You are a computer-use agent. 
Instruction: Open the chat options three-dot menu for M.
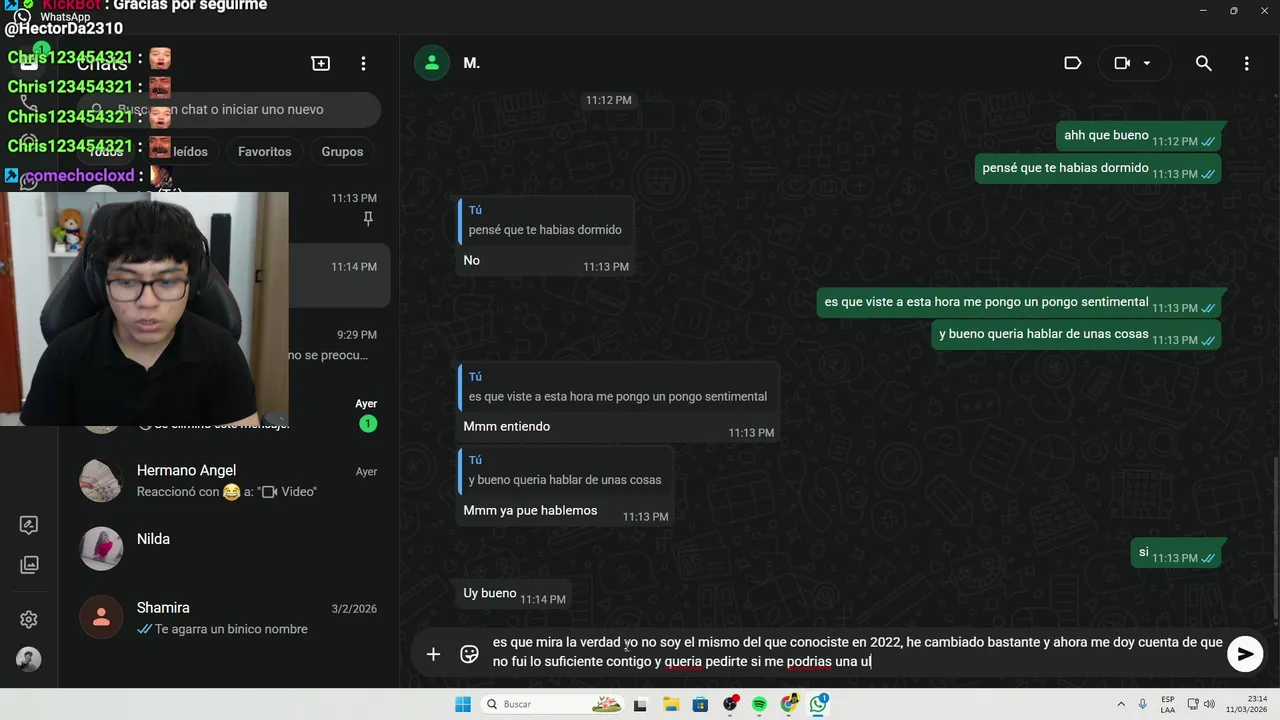[1246, 63]
